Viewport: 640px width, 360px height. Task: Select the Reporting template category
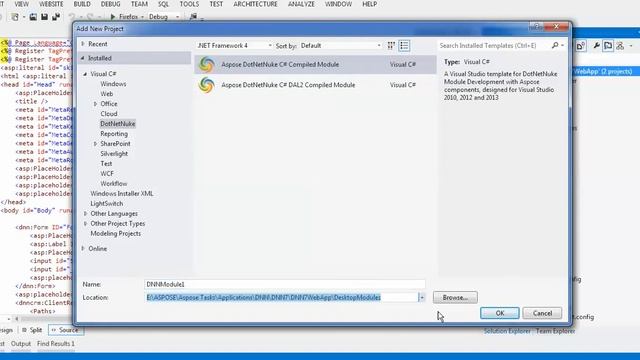click(114, 134)
